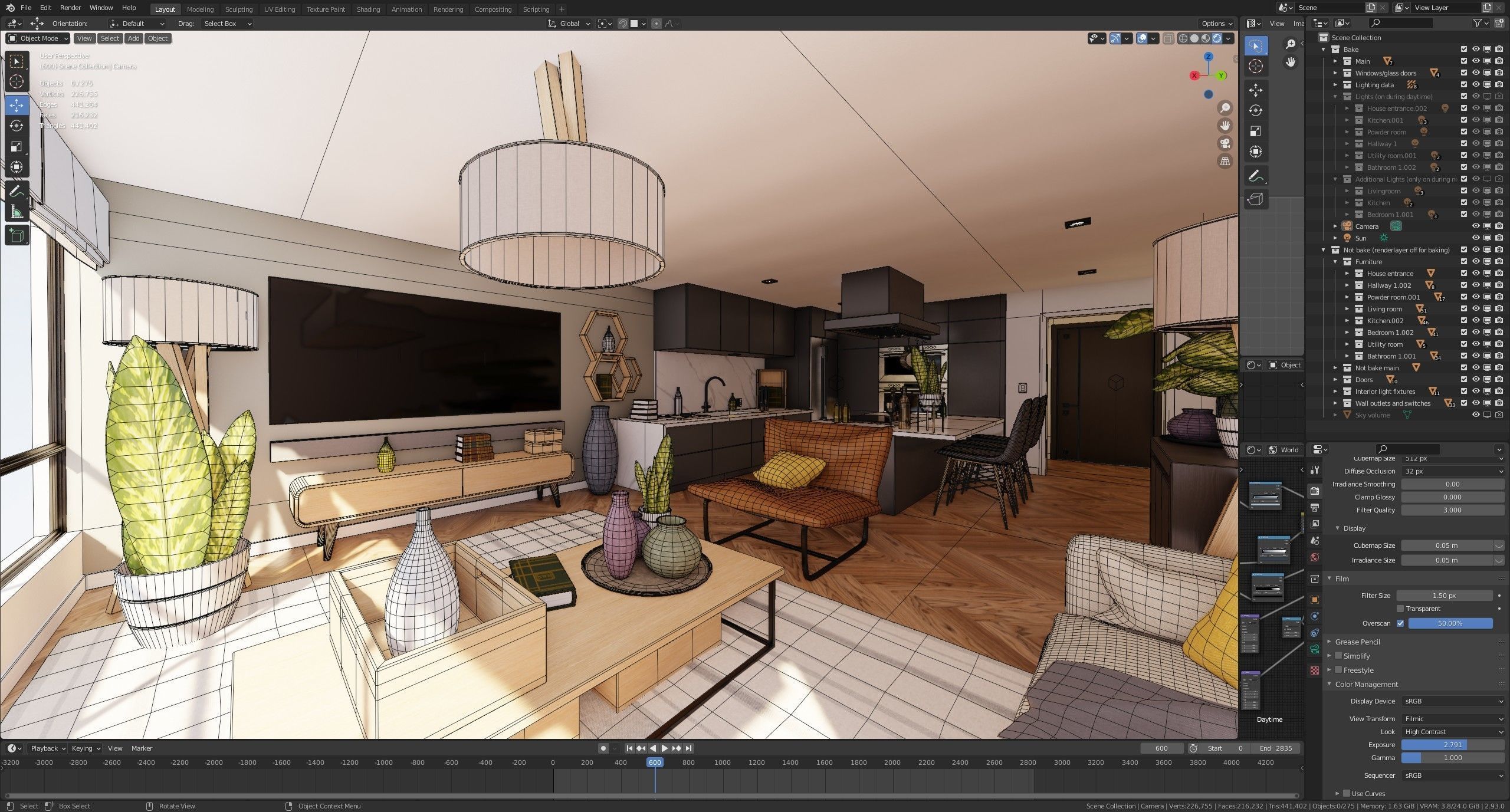1510x812 pixels.
Task: Enable the Transparent film checkbox
Action: (1400, 609)
